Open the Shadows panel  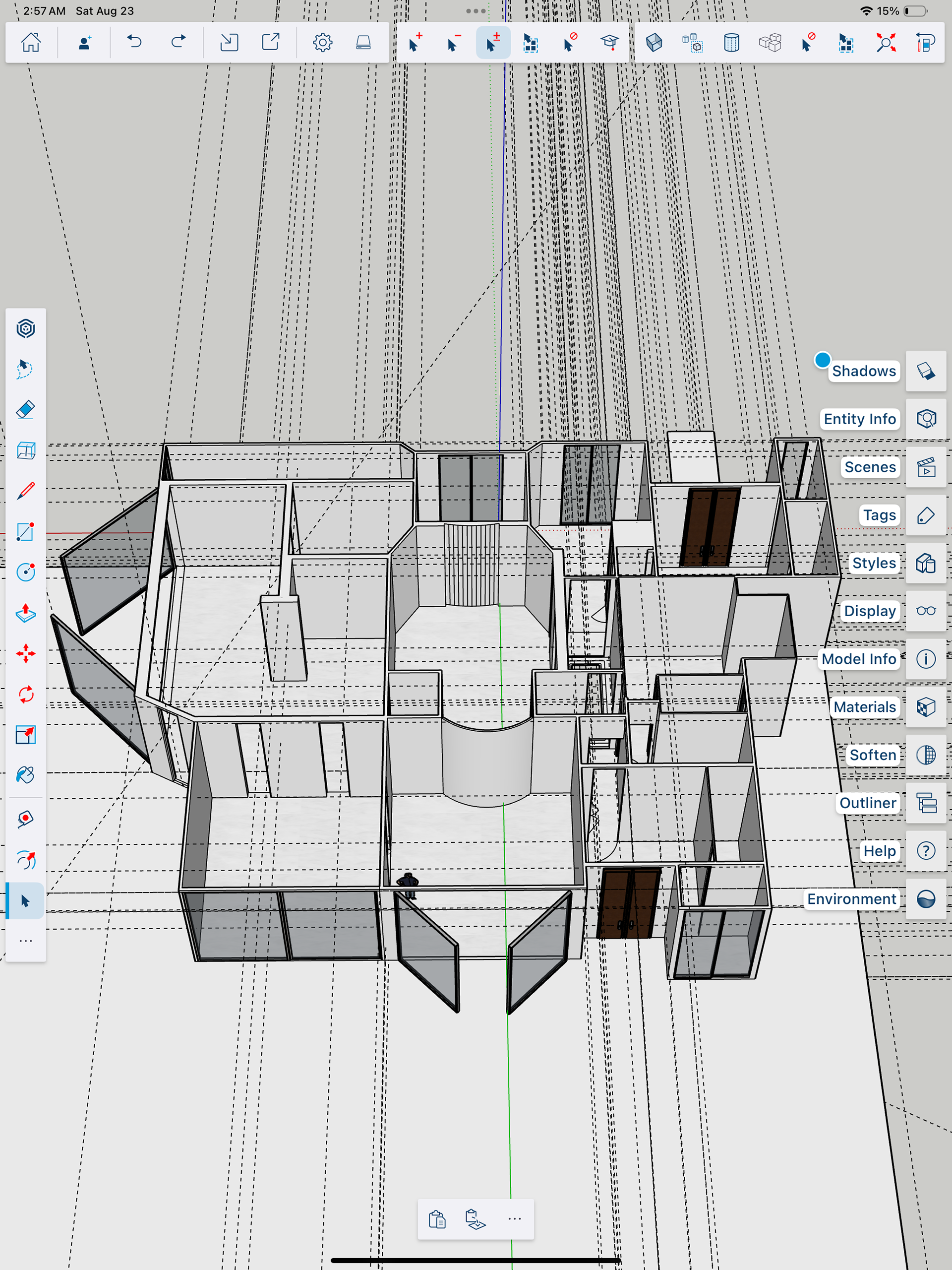926,372
